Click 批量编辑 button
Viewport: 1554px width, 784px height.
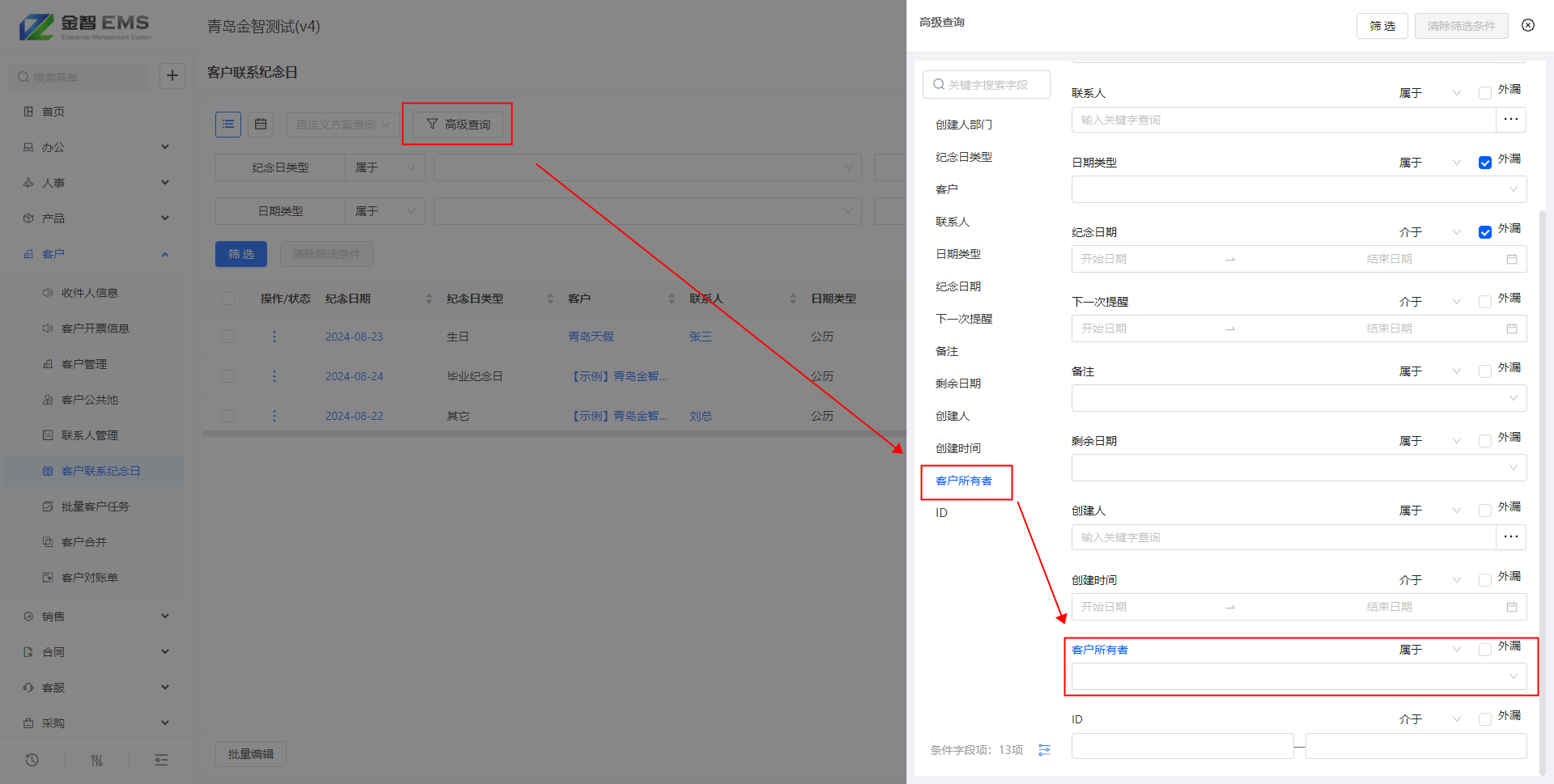pyautogui.click(x=251, y=754)
